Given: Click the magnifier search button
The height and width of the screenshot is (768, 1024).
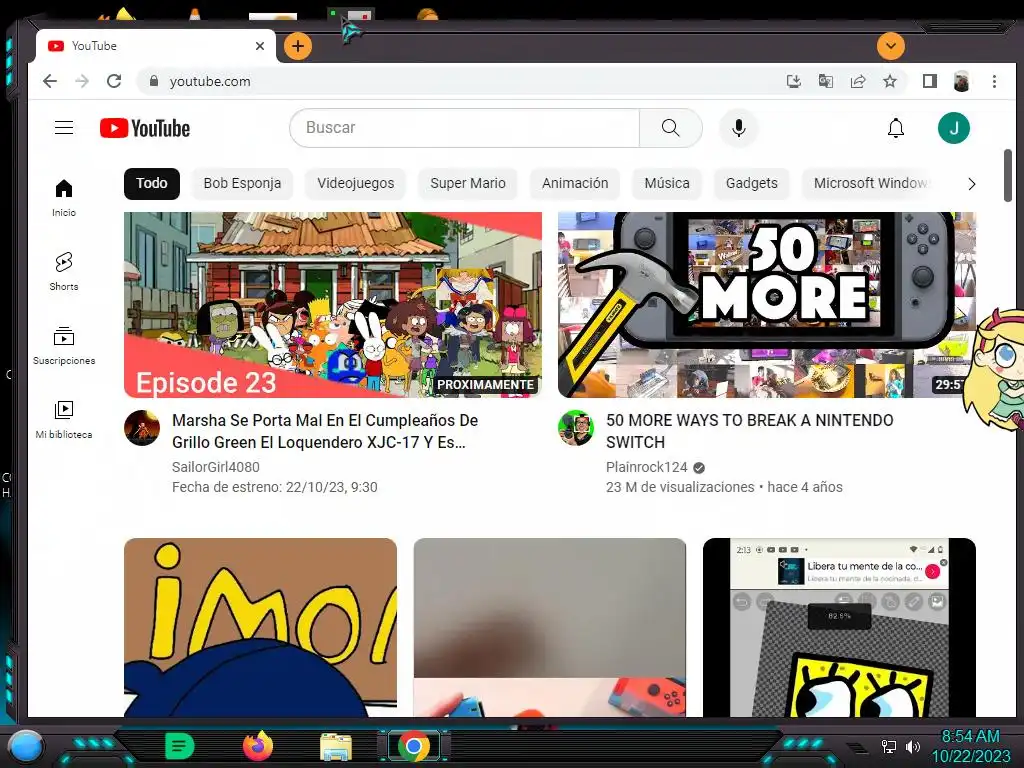Looking at the screenshot, I should [671, 128].
